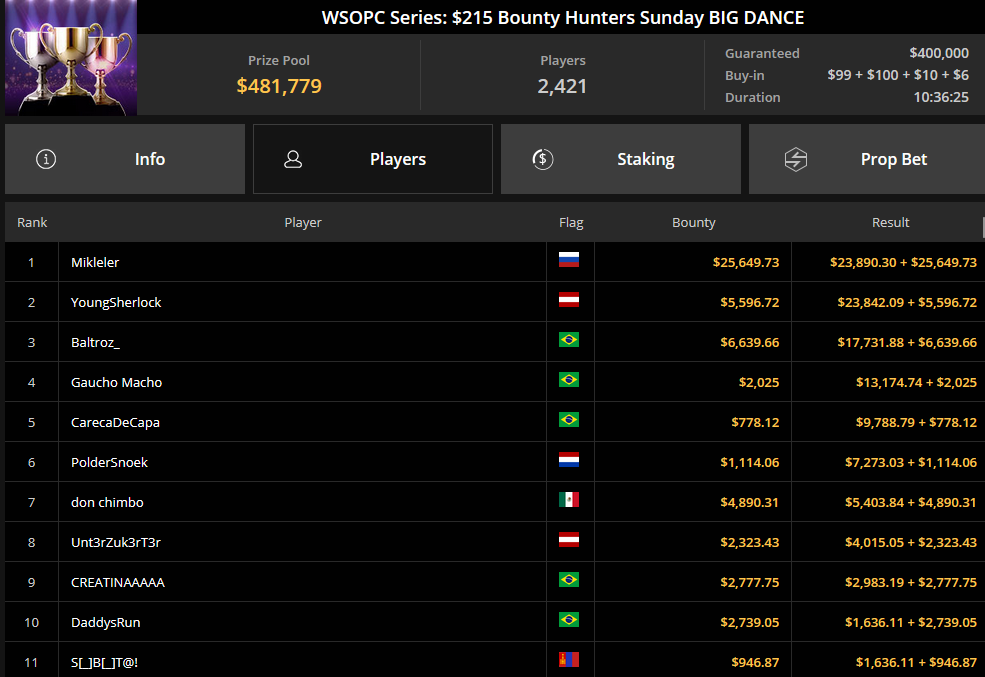985x677 pixels.
Task: Click the Players person icon
Action: [293, 159]
